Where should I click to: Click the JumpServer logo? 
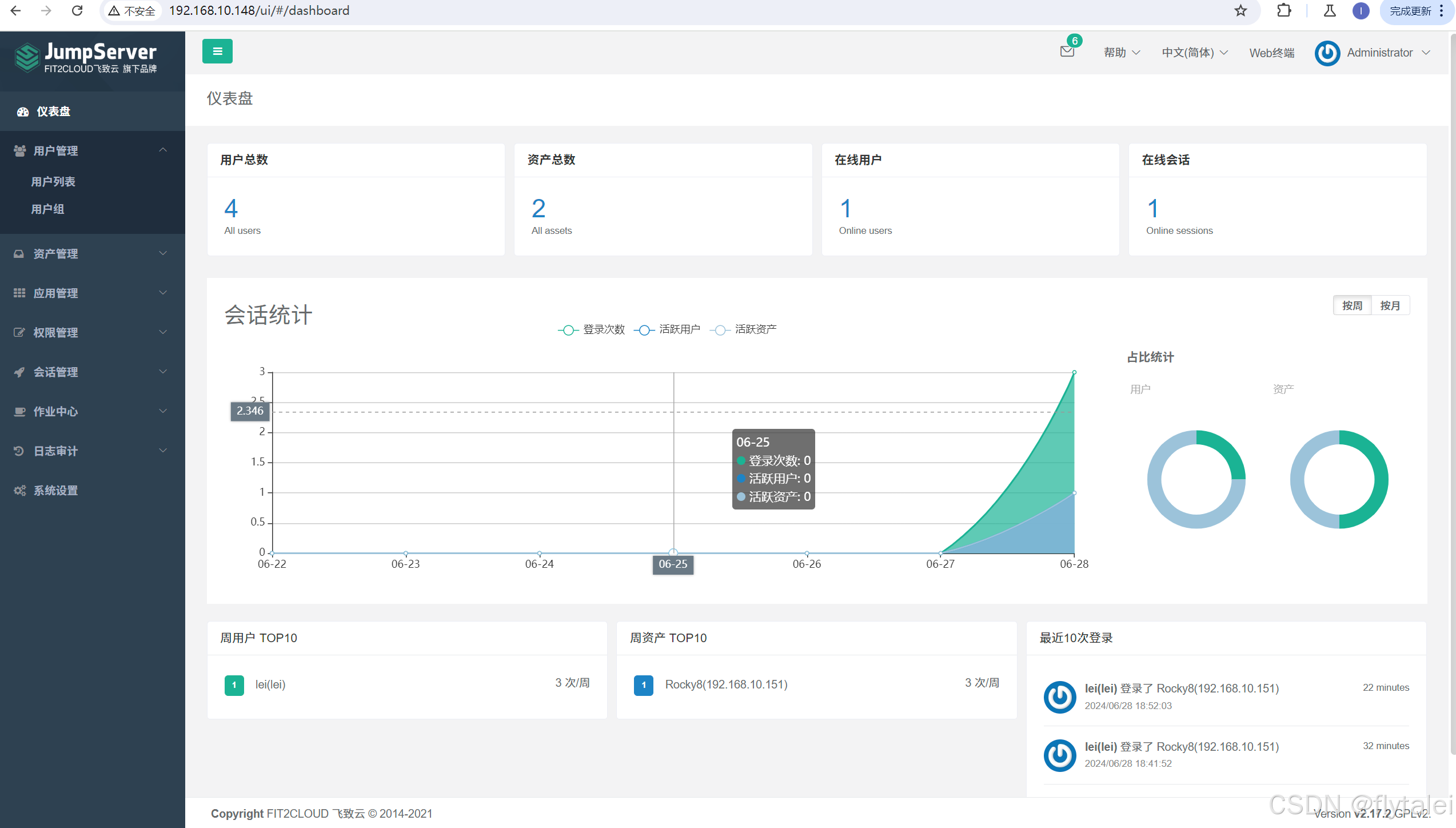pos(86,58)
